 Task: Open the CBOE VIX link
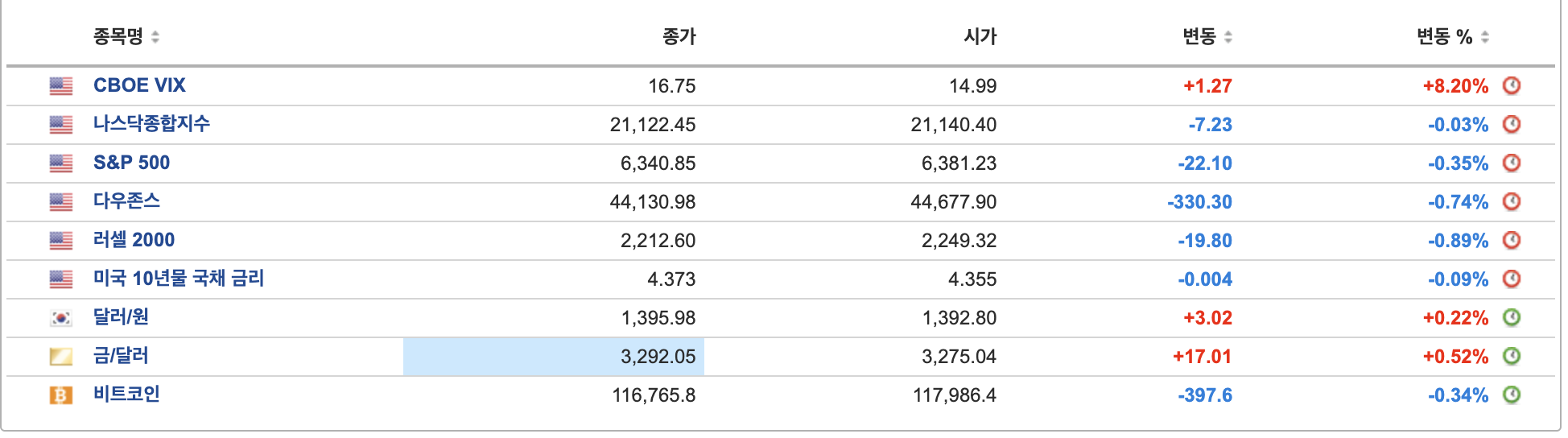[139, 85]
